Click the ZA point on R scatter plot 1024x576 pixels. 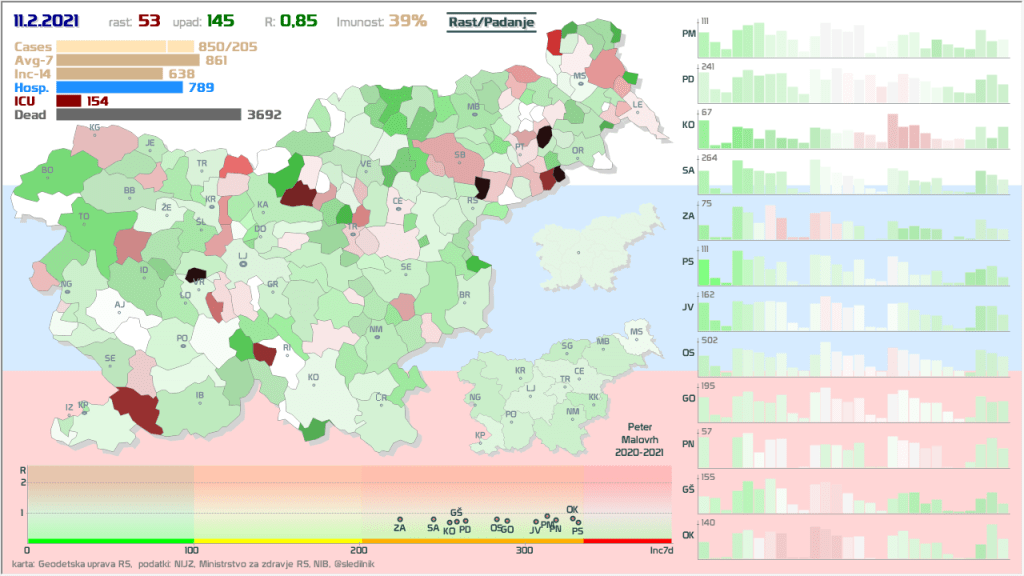pyautogui.click(x=399, y=519)
